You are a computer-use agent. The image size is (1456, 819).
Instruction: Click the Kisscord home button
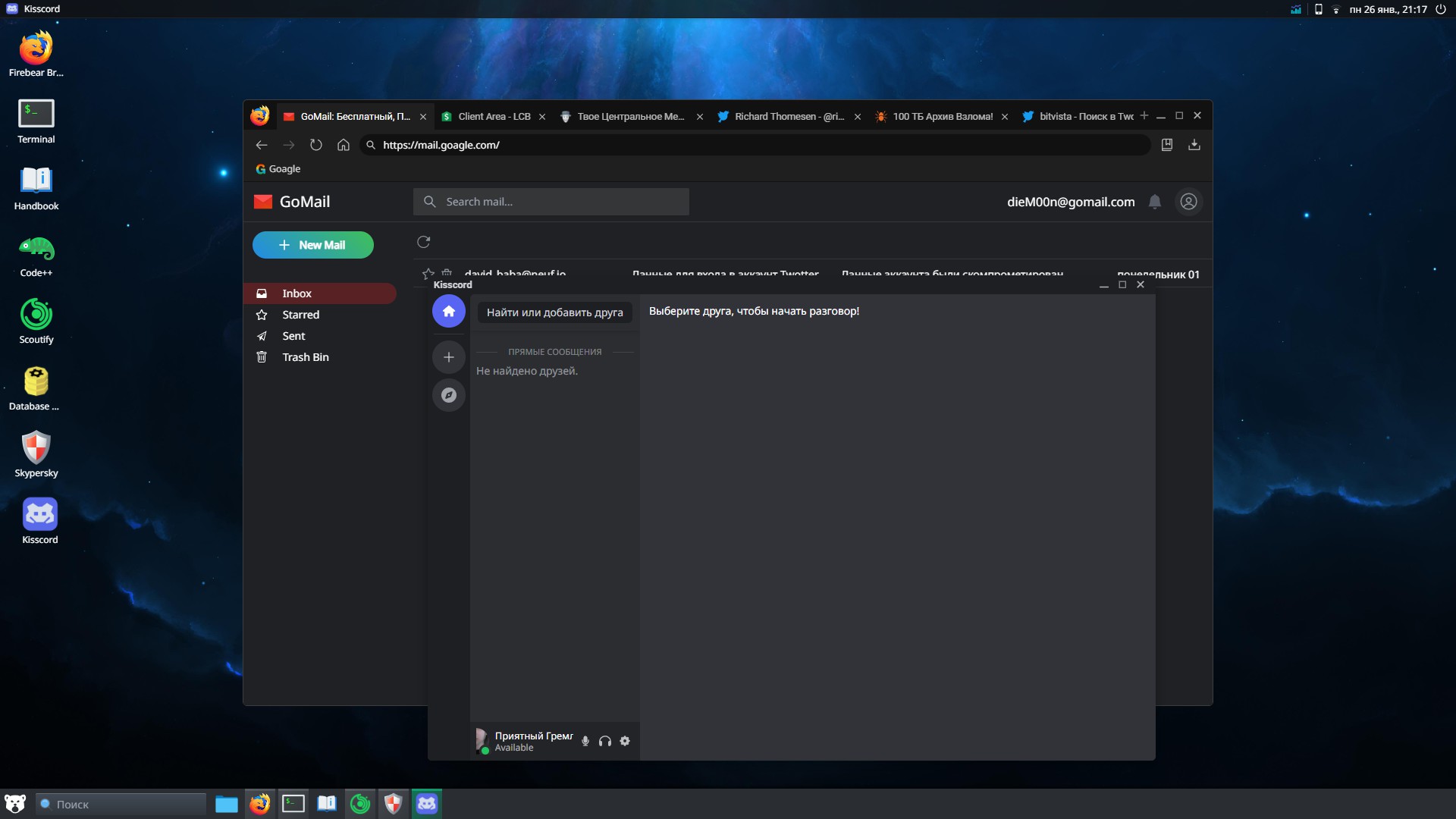point(448,312)
